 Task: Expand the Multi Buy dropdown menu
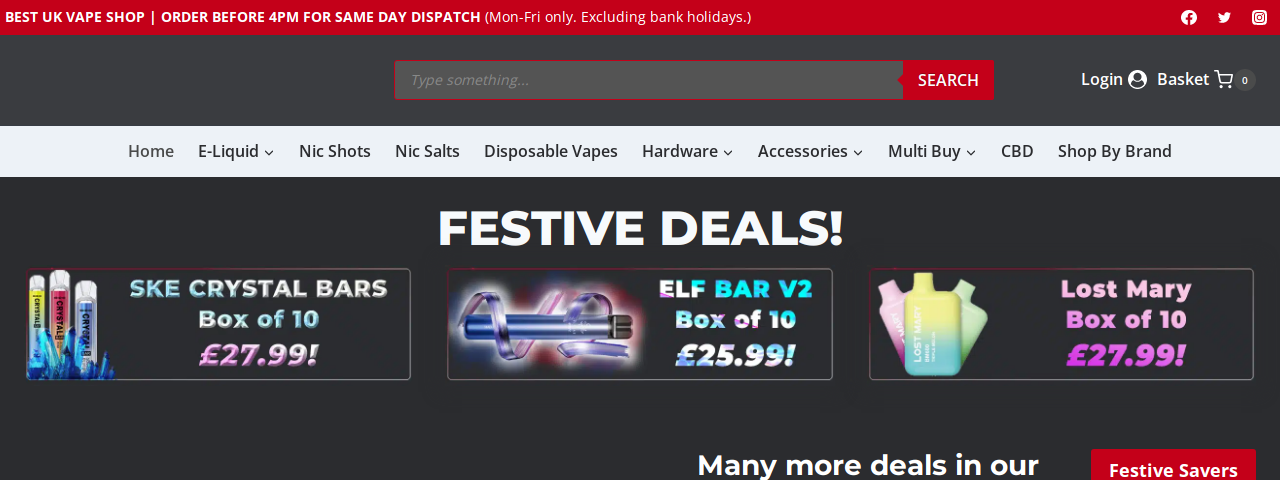pyautogui.click(x=932, y=151)
